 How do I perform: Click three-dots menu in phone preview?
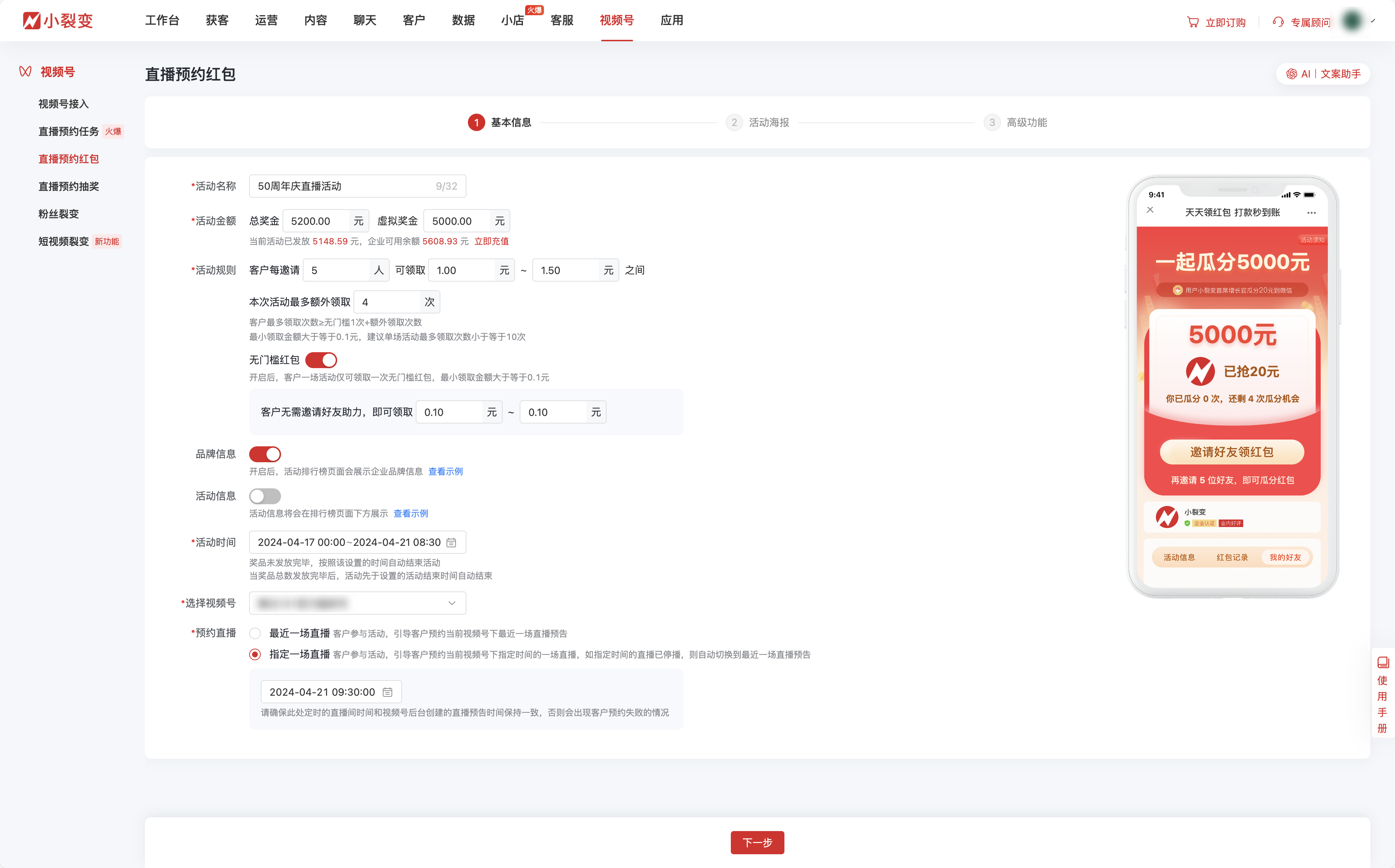1311,212
